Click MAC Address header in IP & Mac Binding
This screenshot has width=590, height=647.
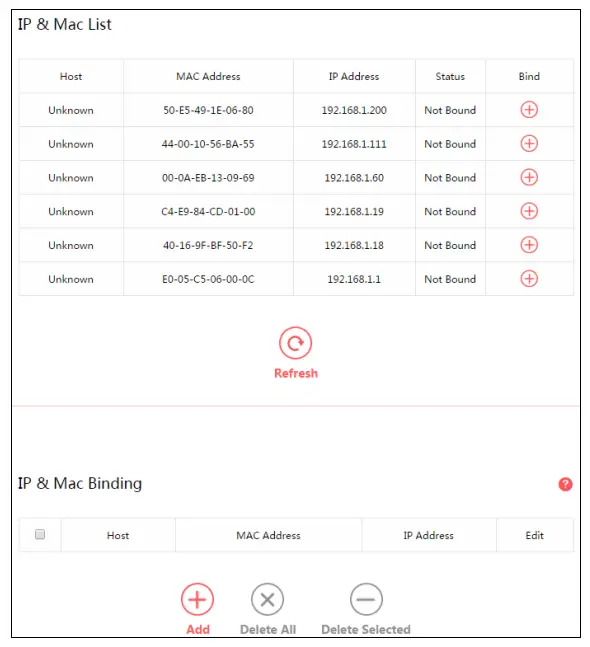pyautogui.click(x=269, y=536)
